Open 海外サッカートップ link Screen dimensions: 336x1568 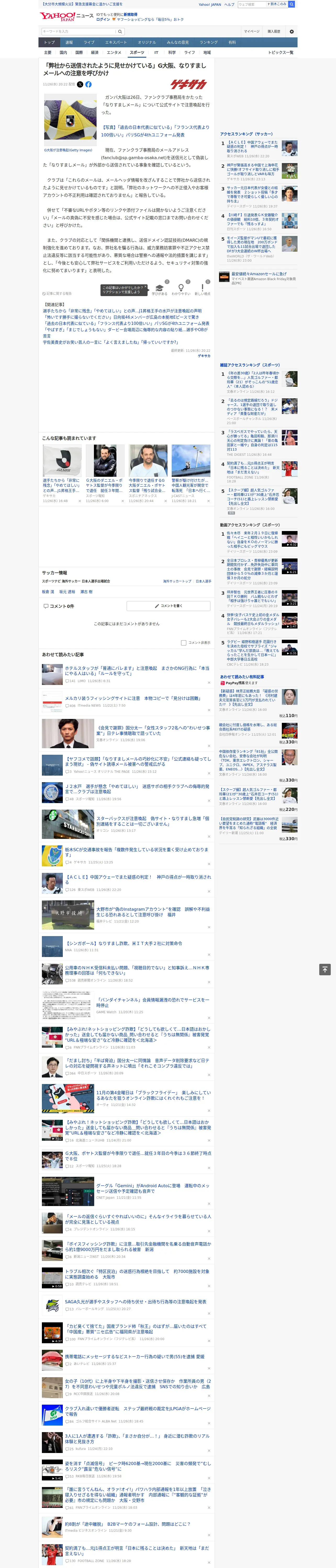(177, 581)
